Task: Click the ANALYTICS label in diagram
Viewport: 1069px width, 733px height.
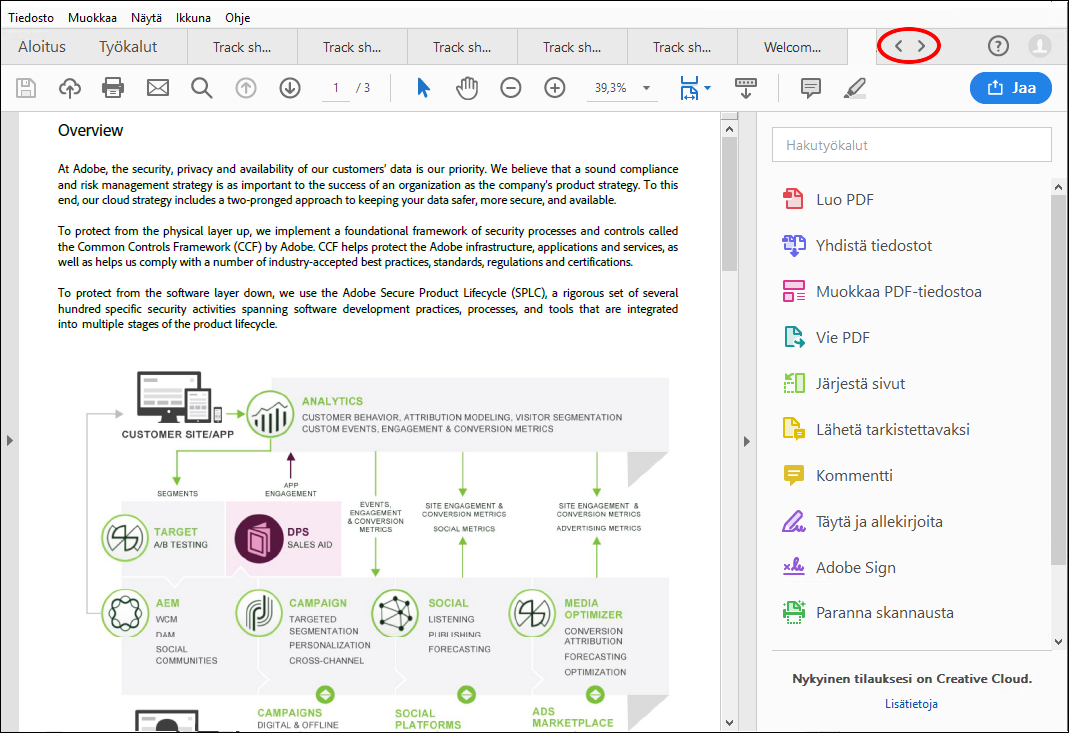Action: click(332, 402)
